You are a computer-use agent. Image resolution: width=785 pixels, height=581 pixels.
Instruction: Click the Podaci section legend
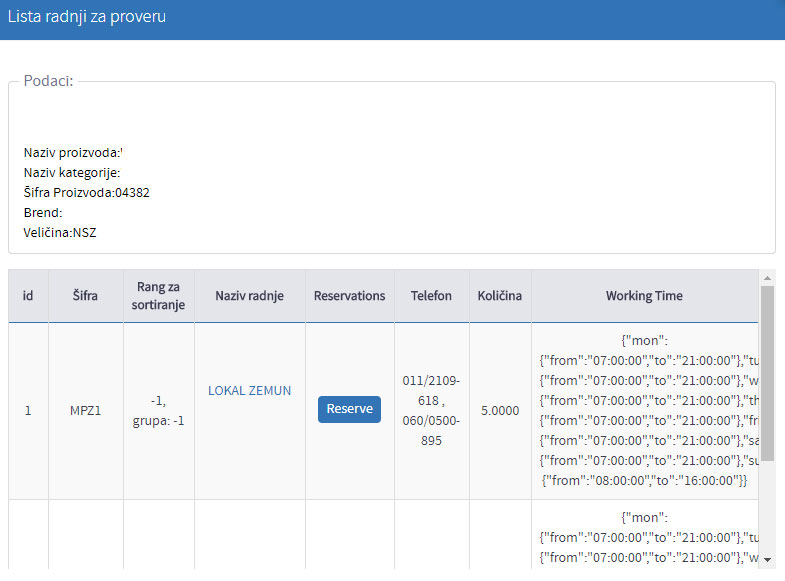pos(48,81)
